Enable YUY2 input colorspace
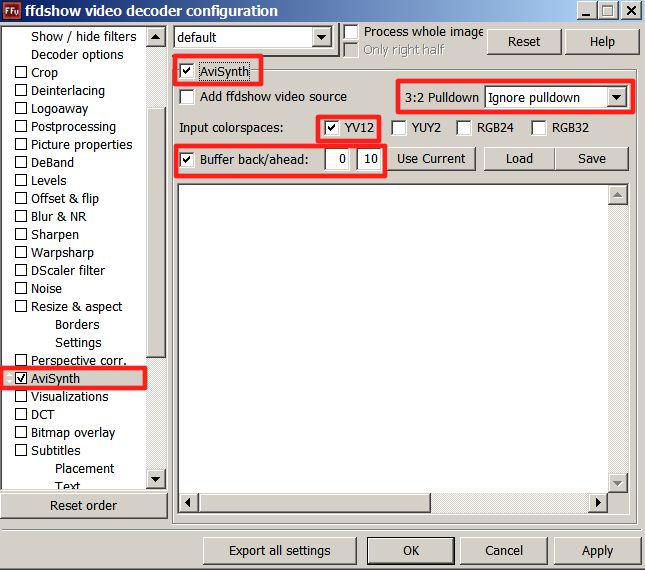The width and height of the screenshot is (645, 570). coord(399,128)
